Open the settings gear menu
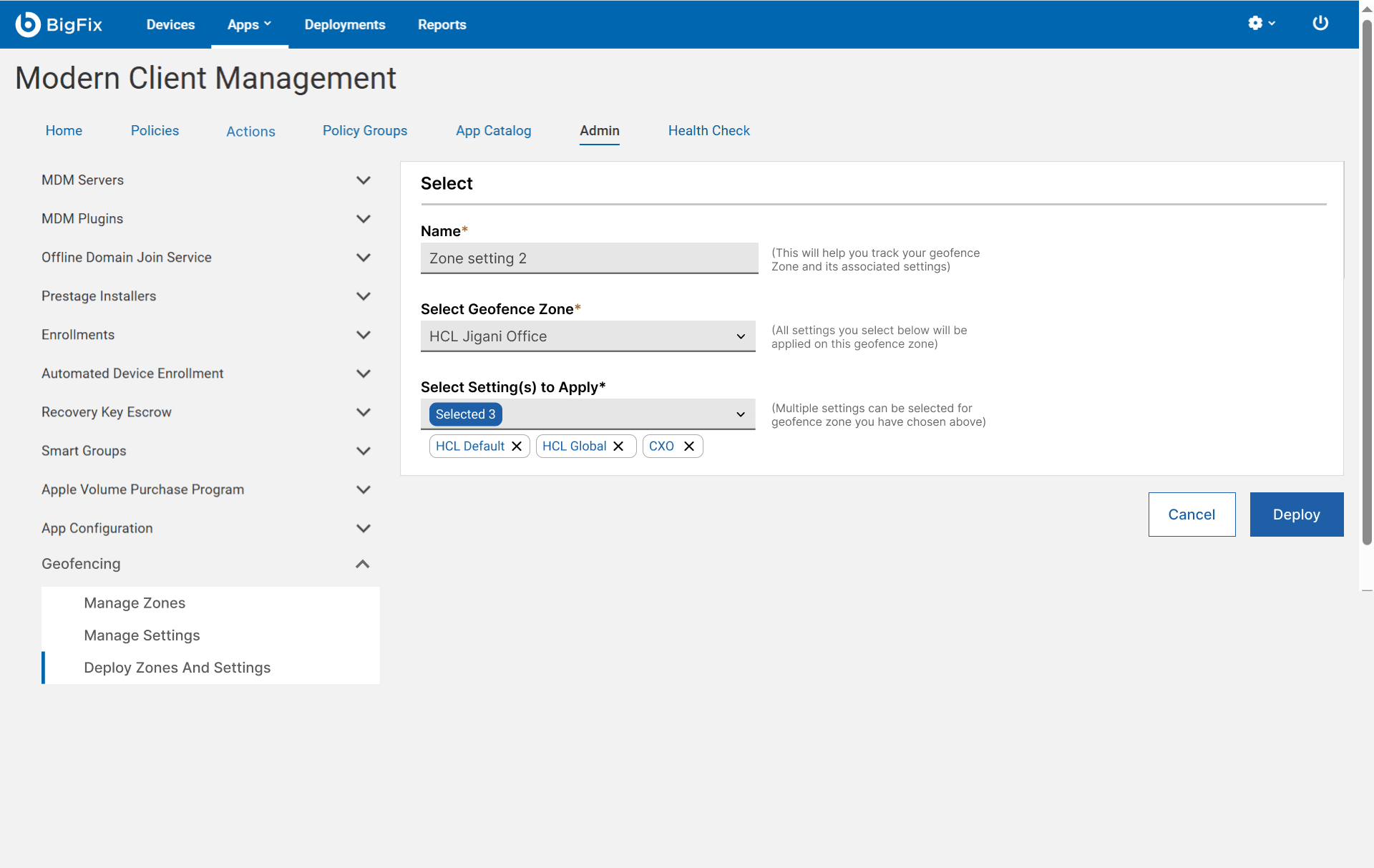The height and width of the screenshot is (868, 1374). click(1262, 23)
